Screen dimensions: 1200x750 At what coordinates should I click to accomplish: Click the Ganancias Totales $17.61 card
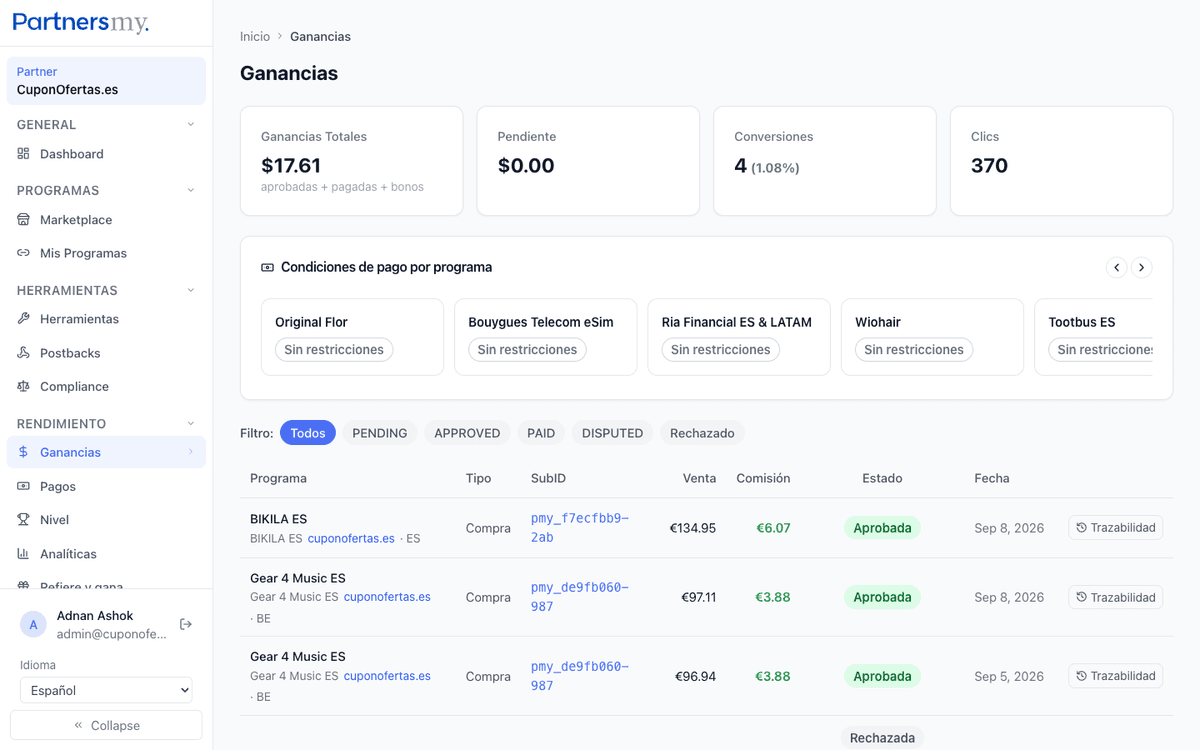pos(352,161)
